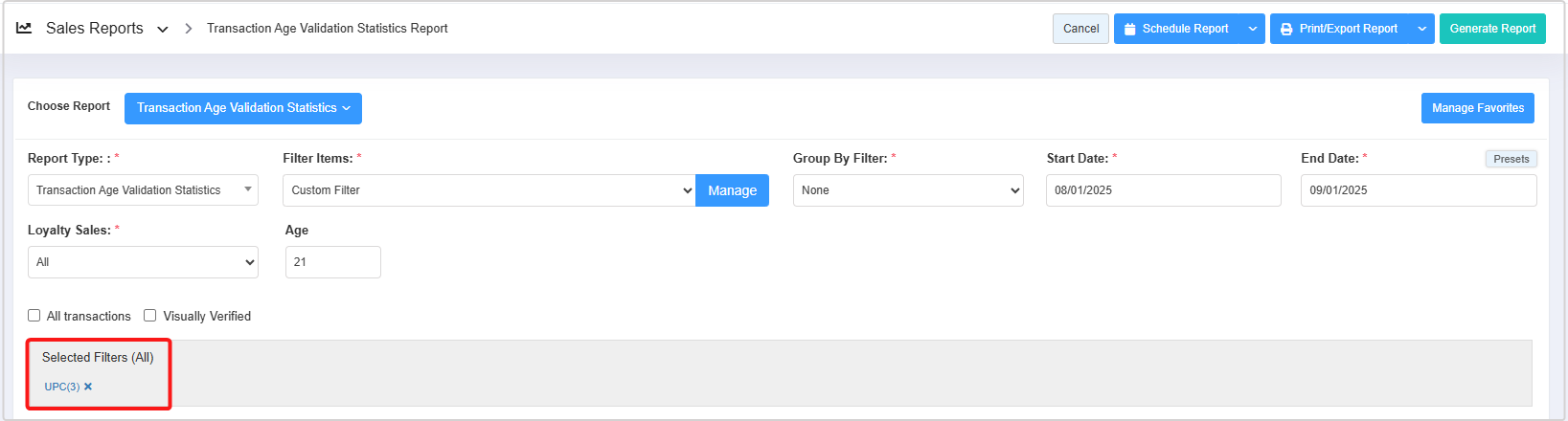The width and height of the screenshot is (1568, 421).
Task: Remove the UPC(3) filter with the X
Action: [x=88, y=387]
